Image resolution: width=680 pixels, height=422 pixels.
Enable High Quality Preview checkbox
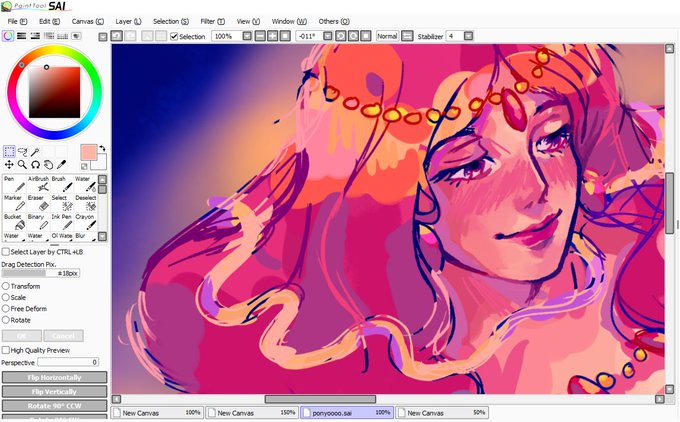[6, 350]
